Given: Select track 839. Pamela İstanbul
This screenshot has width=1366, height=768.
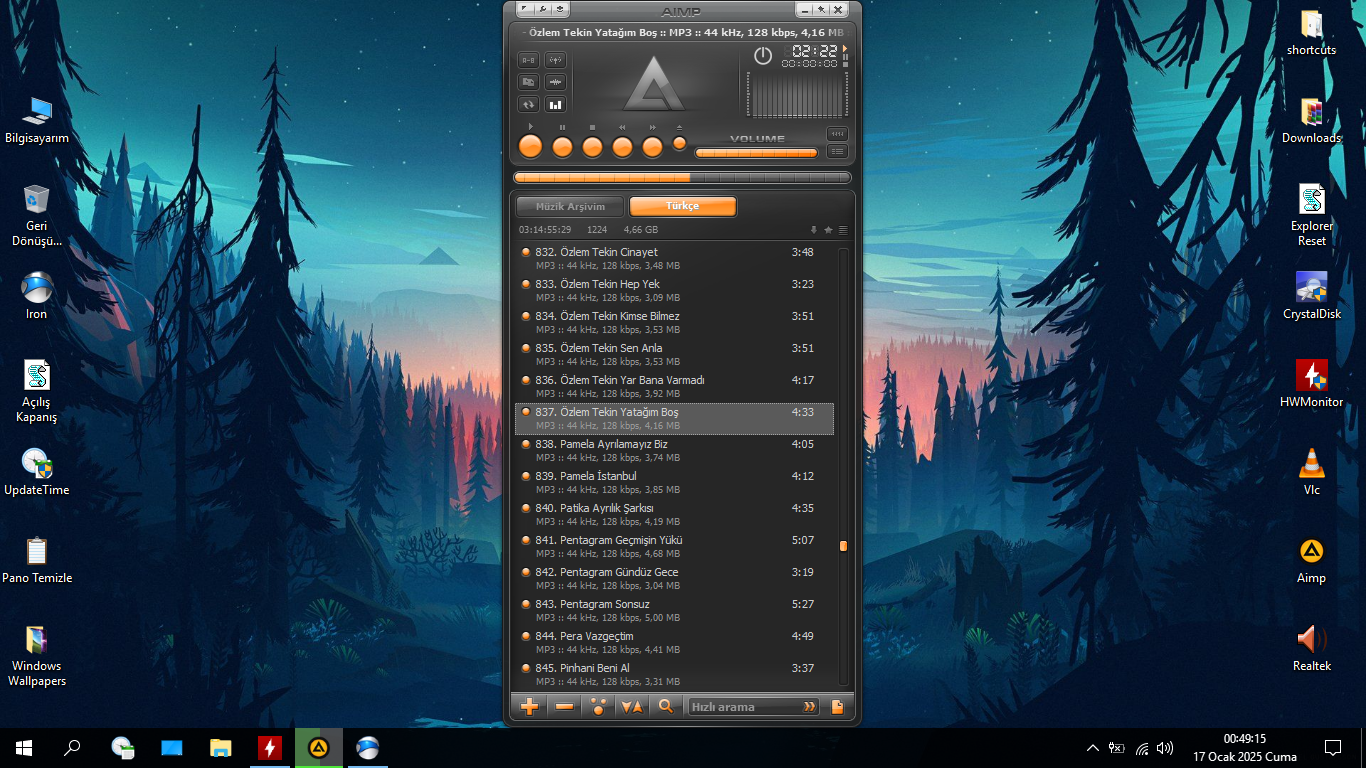Looking at the screenshot, I should pyautogui.click(x=674, y=483).
